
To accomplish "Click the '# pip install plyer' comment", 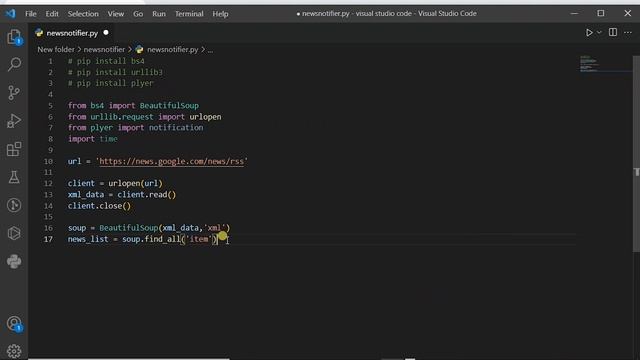I will coord(111,83).
